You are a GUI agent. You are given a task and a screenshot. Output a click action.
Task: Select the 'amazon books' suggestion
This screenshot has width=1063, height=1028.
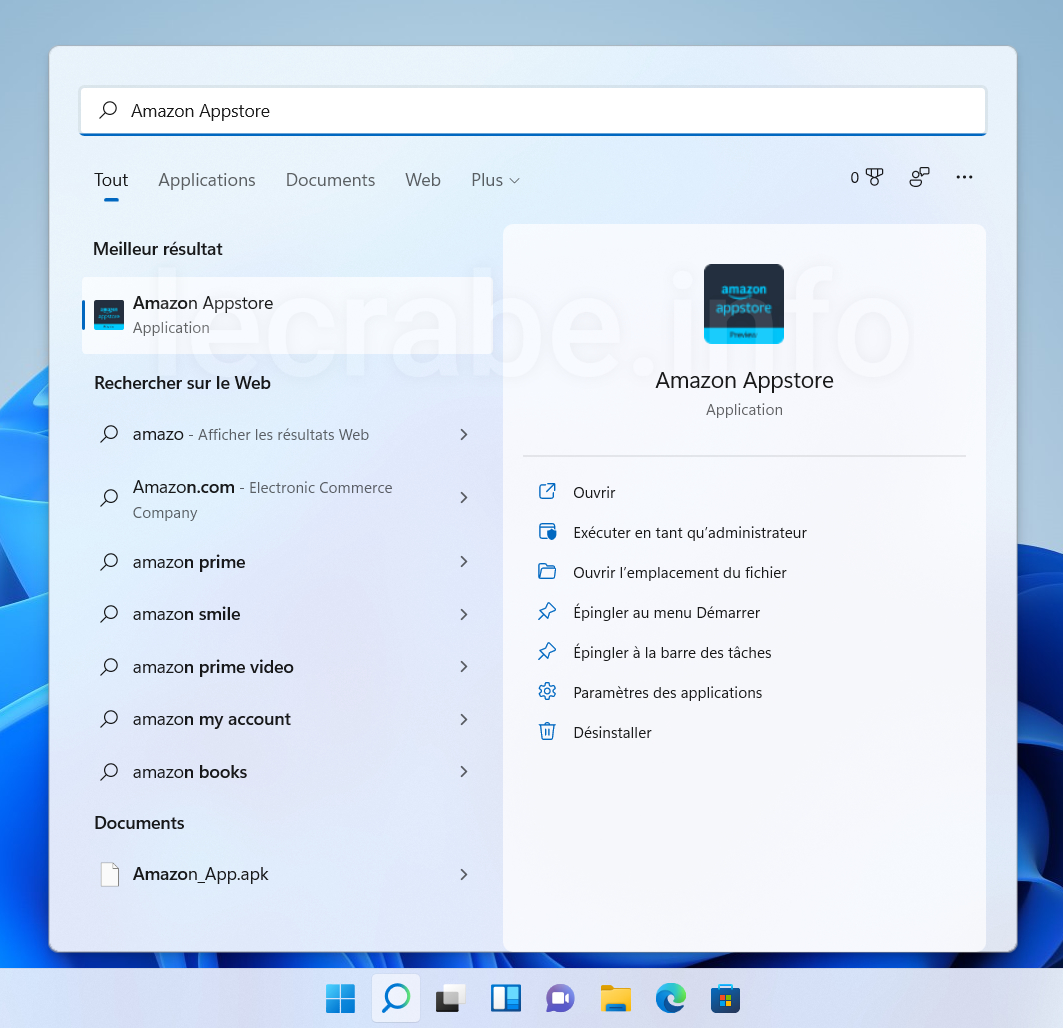coord(287,772)
